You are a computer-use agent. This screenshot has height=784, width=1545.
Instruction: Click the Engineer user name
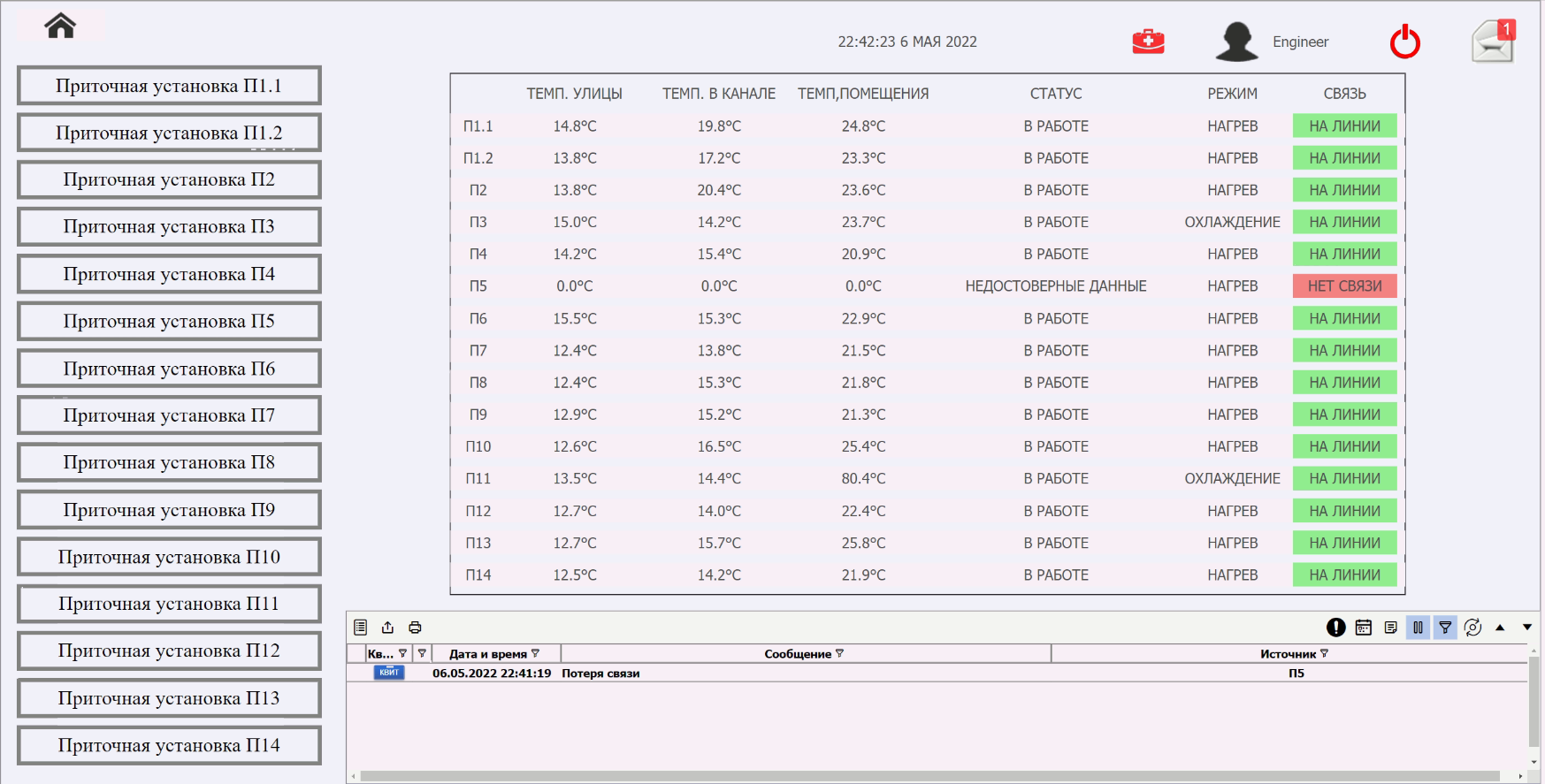point(1300,42)
